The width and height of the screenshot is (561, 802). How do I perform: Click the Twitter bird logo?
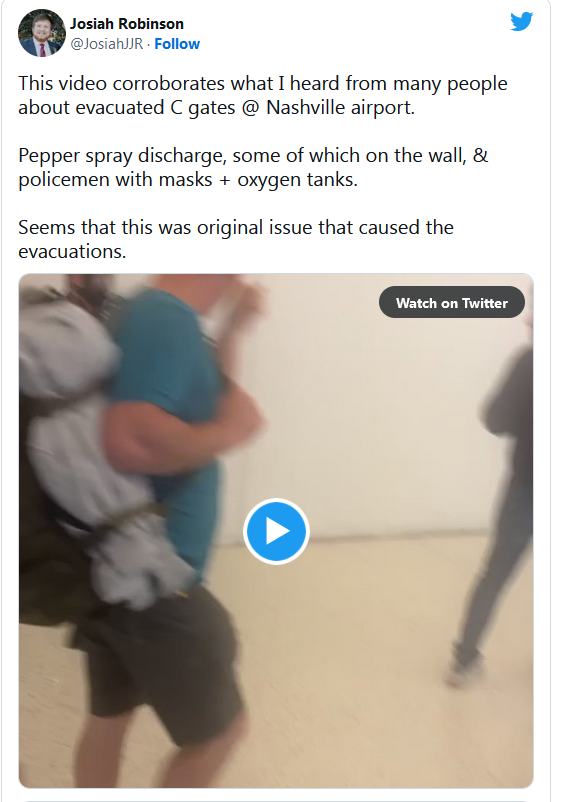(x=522, y=21)
